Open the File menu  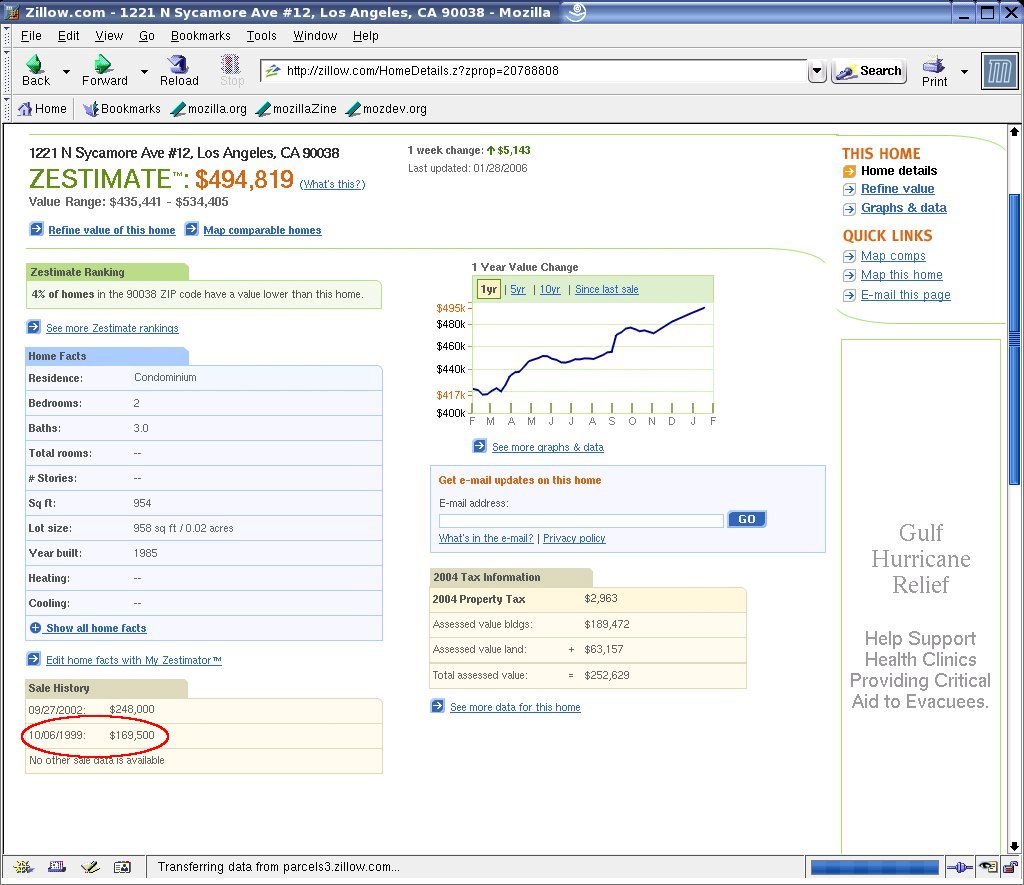pos(31,36)
